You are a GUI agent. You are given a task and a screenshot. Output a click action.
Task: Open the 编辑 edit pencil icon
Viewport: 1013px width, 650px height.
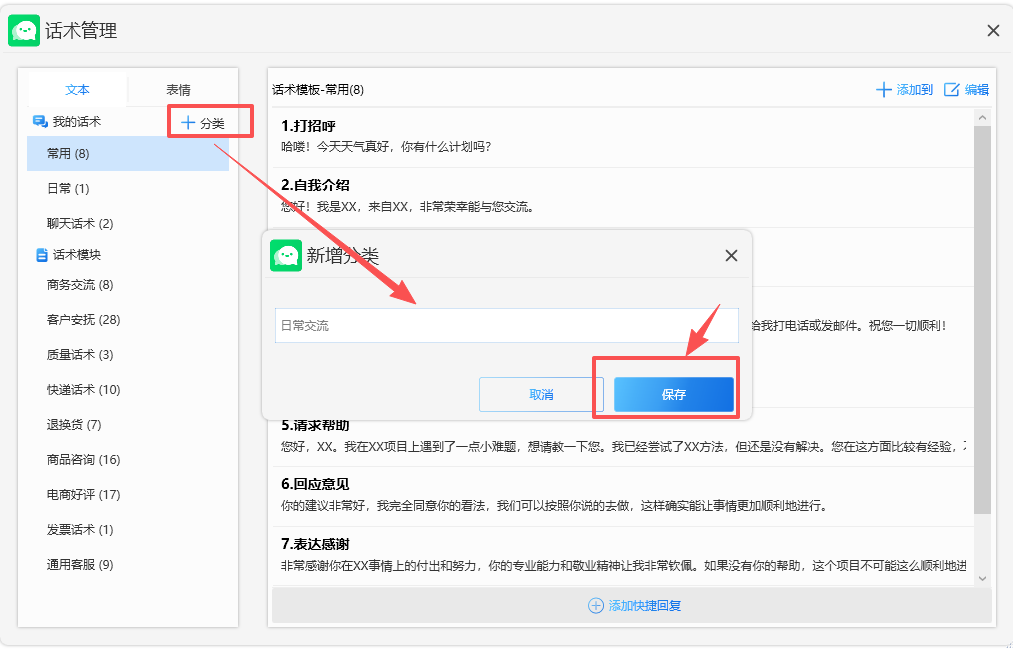[x=952, y=90]
